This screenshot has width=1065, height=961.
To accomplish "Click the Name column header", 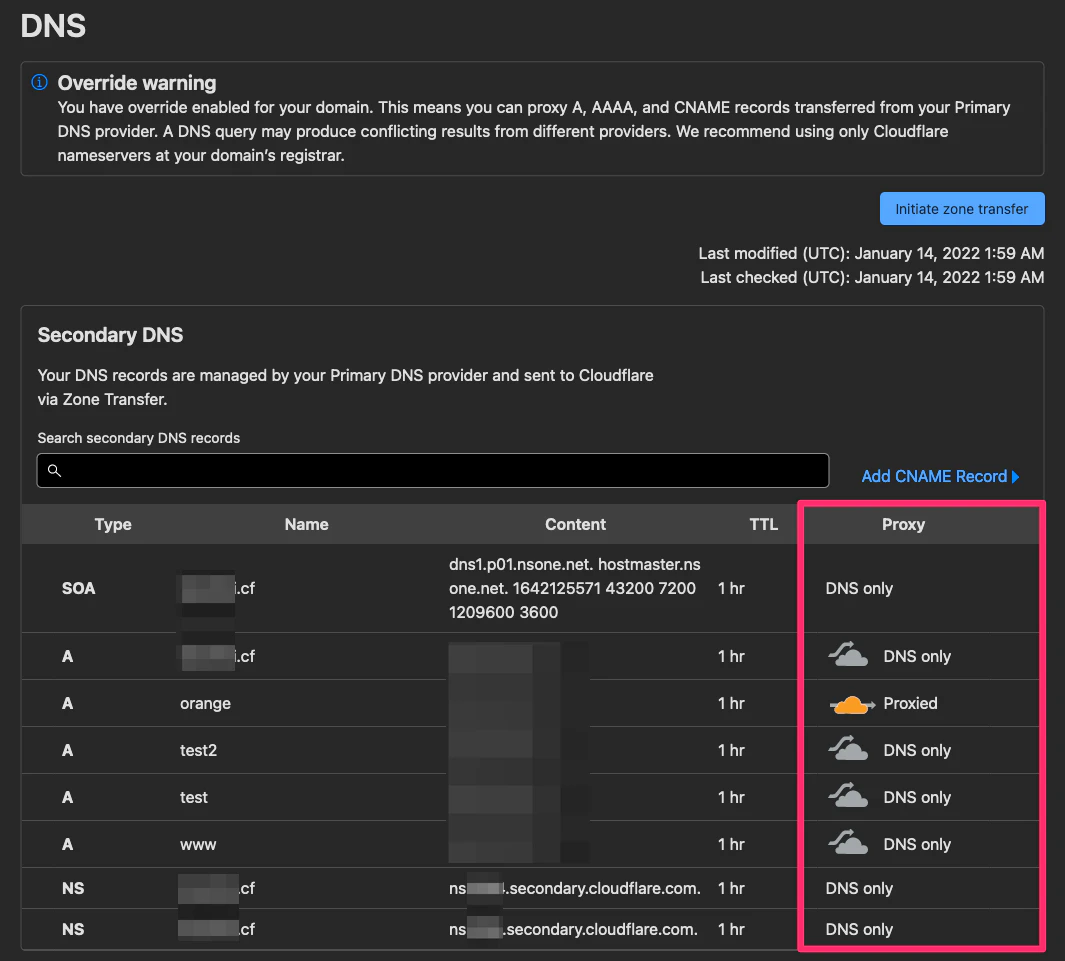I will click(x=306, y=524).
